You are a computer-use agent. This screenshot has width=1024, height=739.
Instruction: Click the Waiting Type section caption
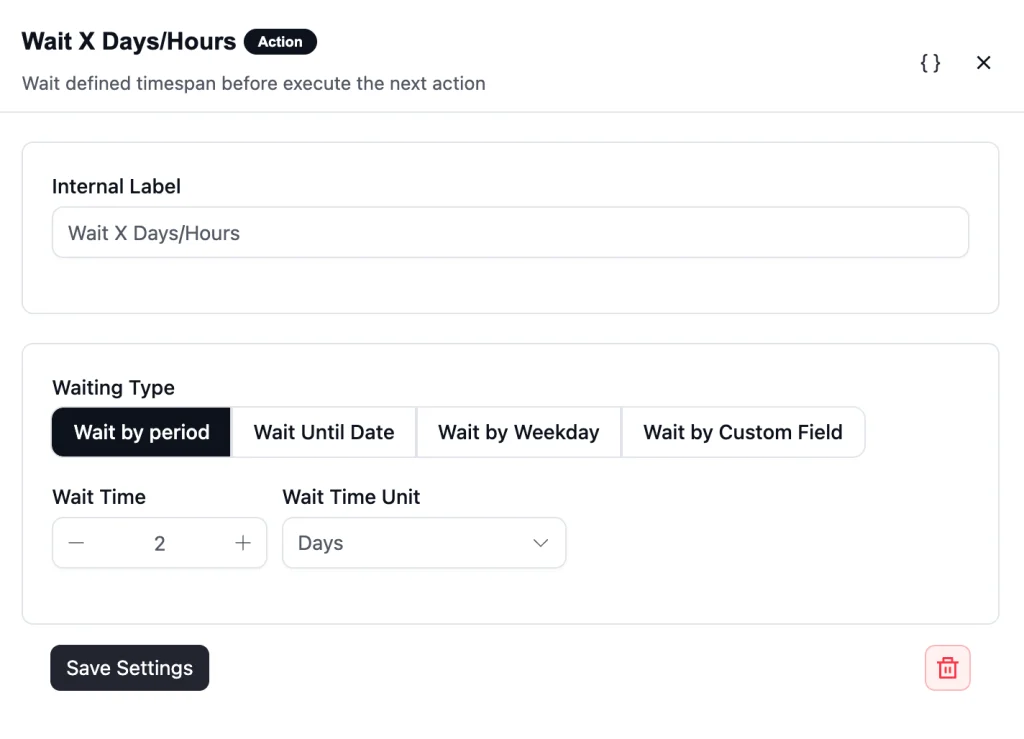click(x=114, y=388)
